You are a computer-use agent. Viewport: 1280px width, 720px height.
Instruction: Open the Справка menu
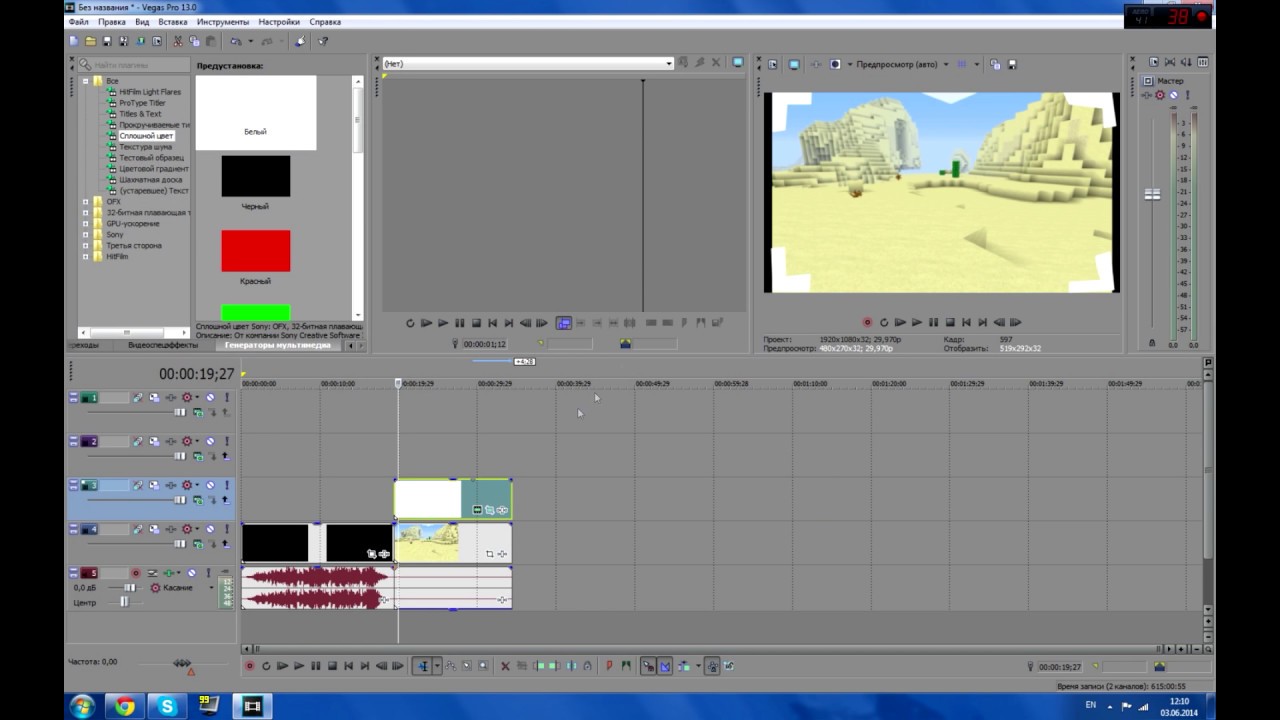(x=325, y=22)
